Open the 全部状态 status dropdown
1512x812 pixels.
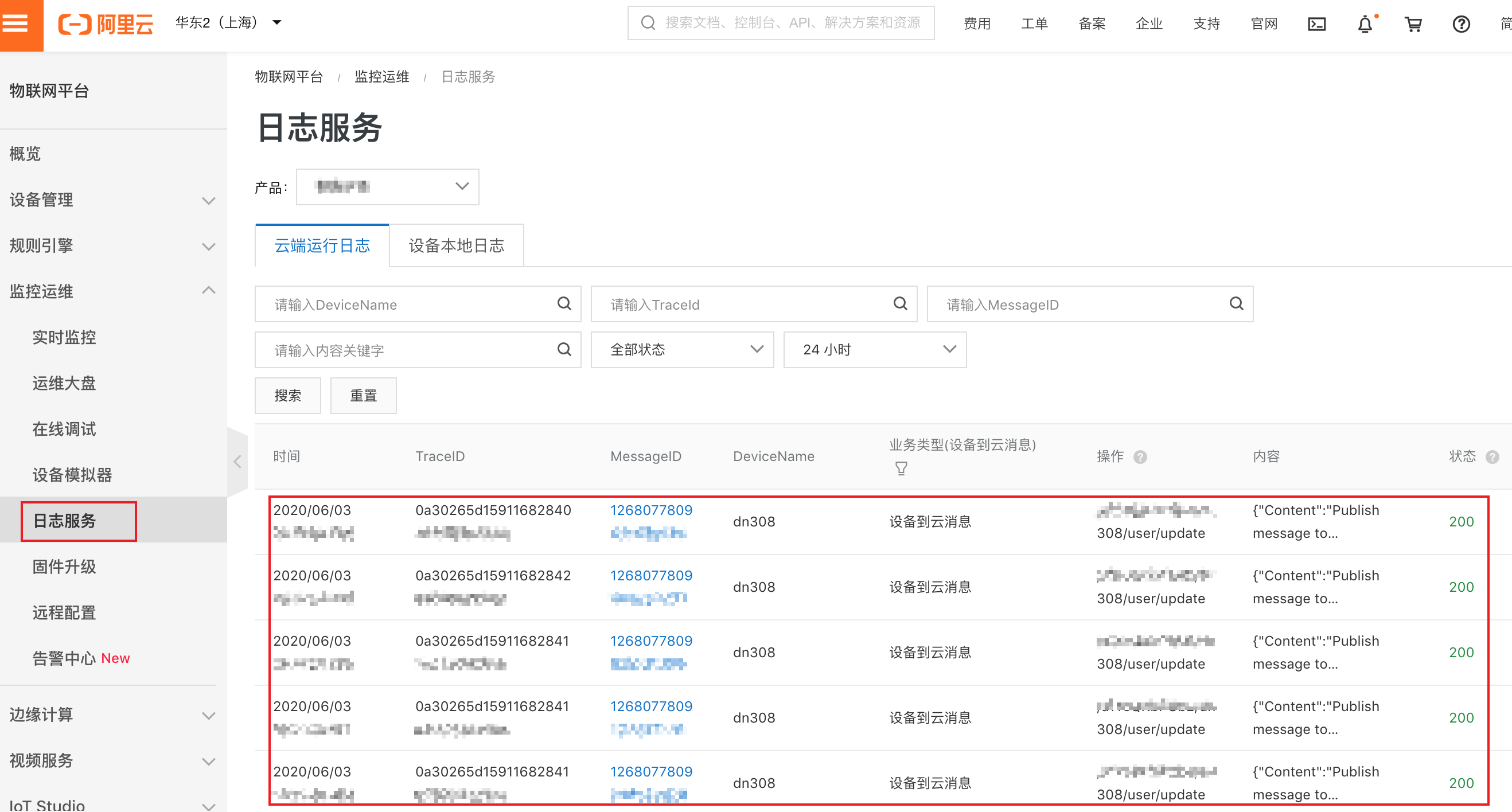(x=682, y=350)
